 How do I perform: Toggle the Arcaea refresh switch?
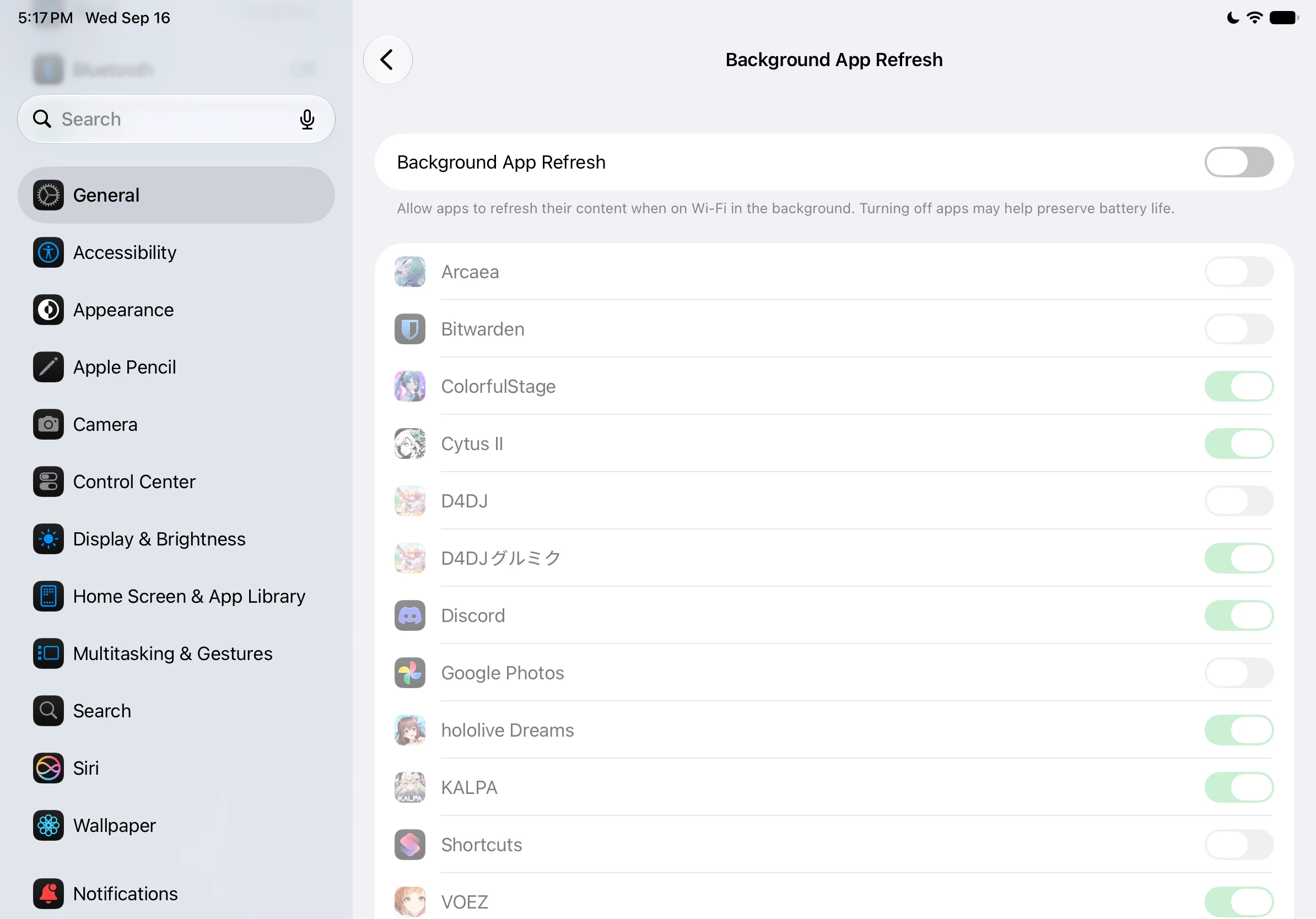(1239, 272)
